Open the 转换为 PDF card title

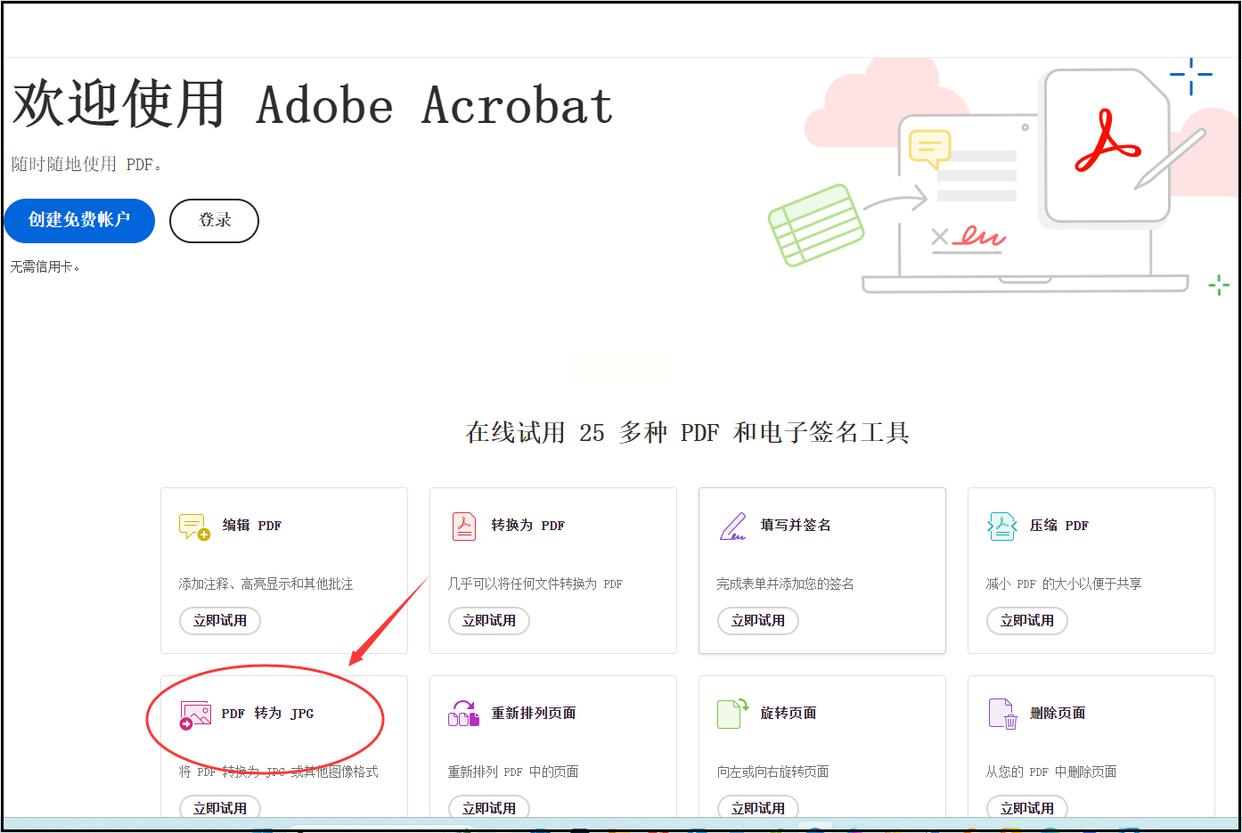(x=528, y=525)
